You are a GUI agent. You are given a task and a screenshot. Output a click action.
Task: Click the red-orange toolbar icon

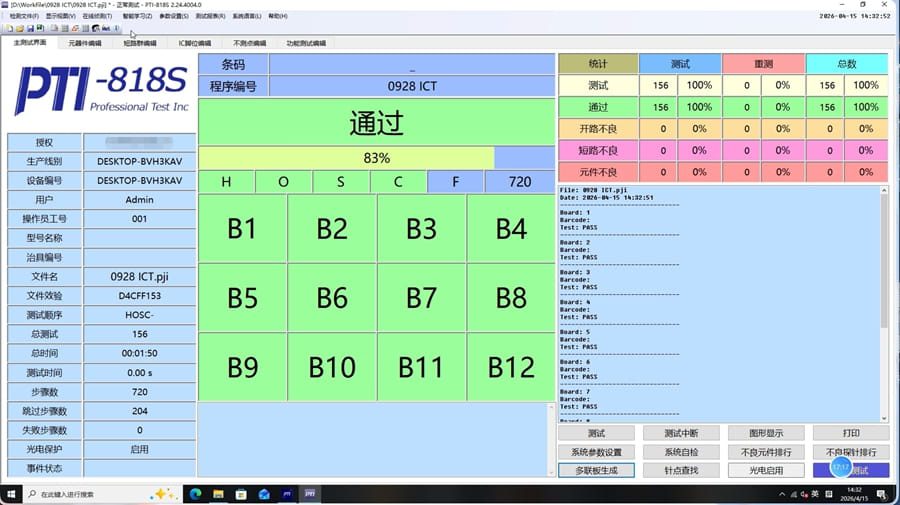tap(75, 28)
